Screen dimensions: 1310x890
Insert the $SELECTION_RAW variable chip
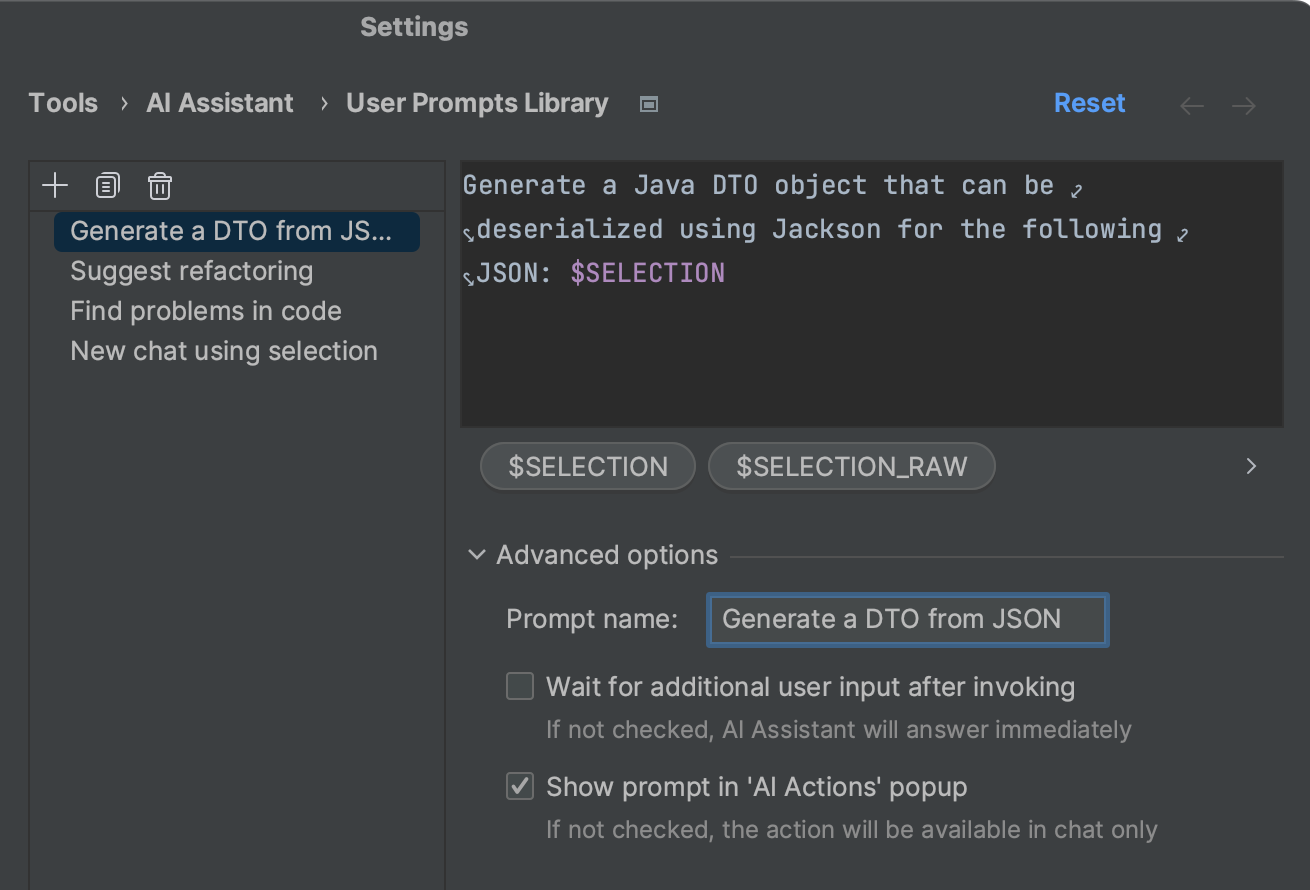[x=851, y=466]
